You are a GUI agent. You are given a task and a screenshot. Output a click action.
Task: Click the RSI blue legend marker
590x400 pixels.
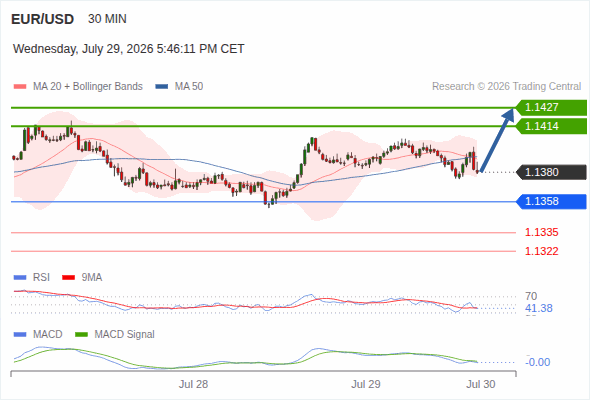pyautogui.click(x=20, y=278)
